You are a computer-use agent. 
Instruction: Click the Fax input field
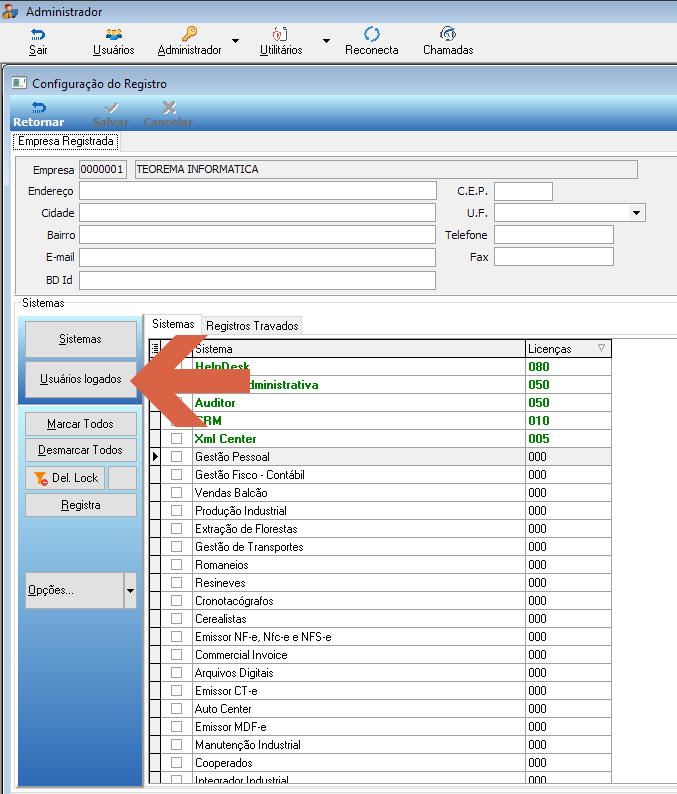(x=554, y=257)
